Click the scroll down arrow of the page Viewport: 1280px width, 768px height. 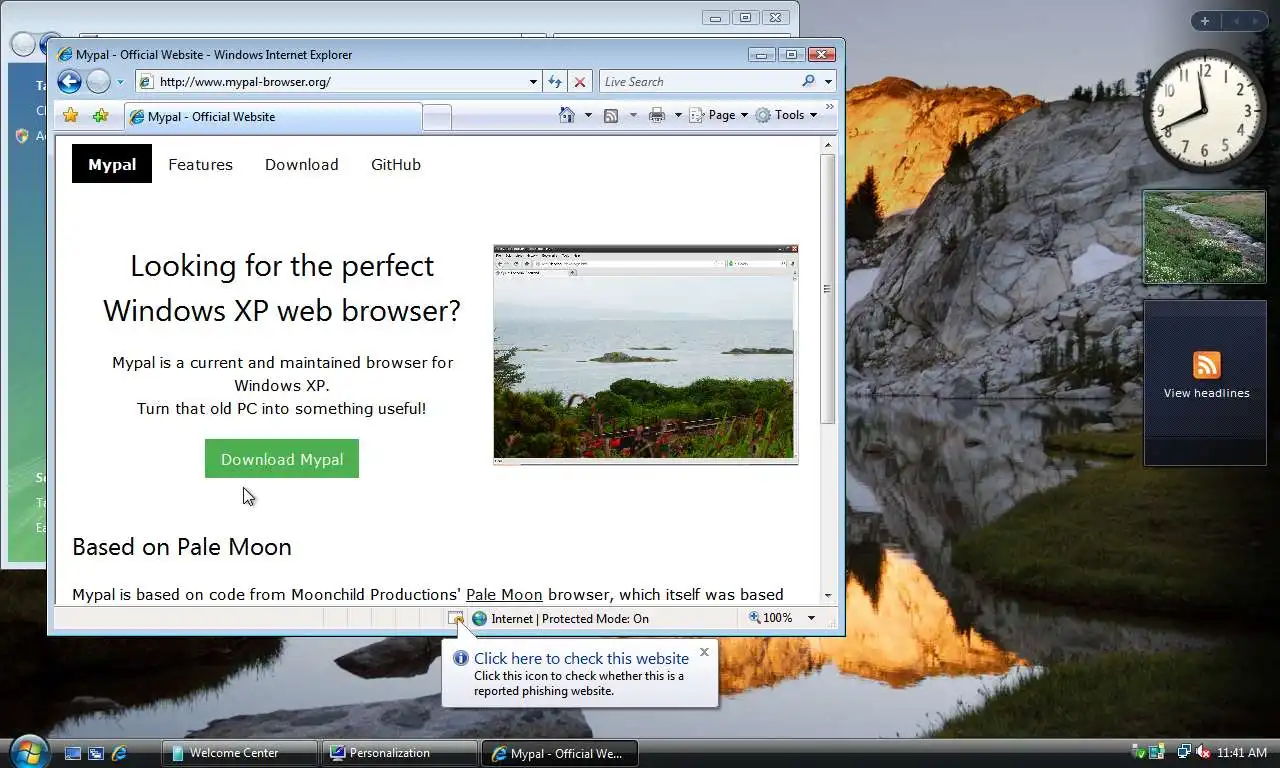(827, 595)
